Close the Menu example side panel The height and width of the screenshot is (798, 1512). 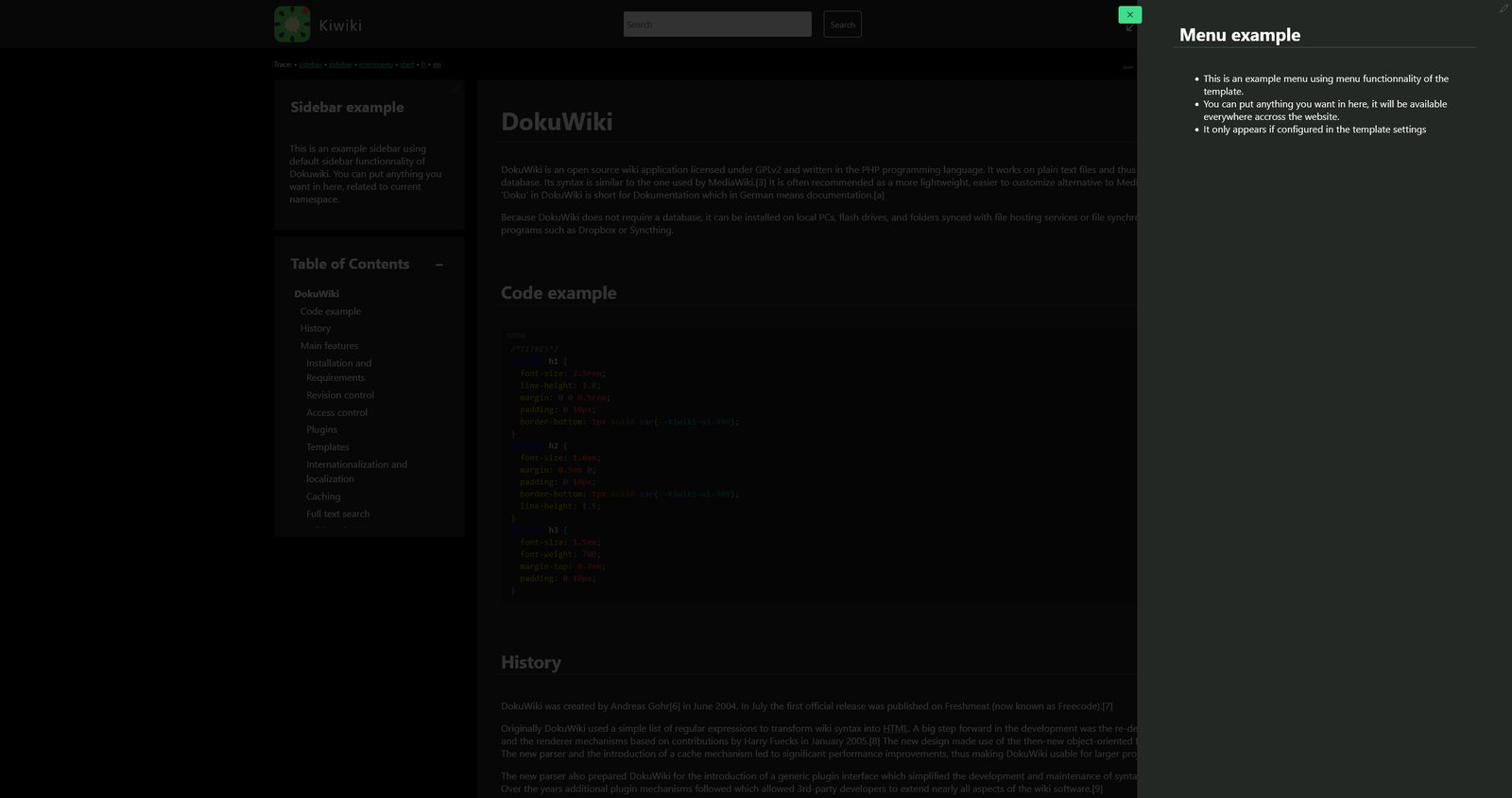[1129, 14]
